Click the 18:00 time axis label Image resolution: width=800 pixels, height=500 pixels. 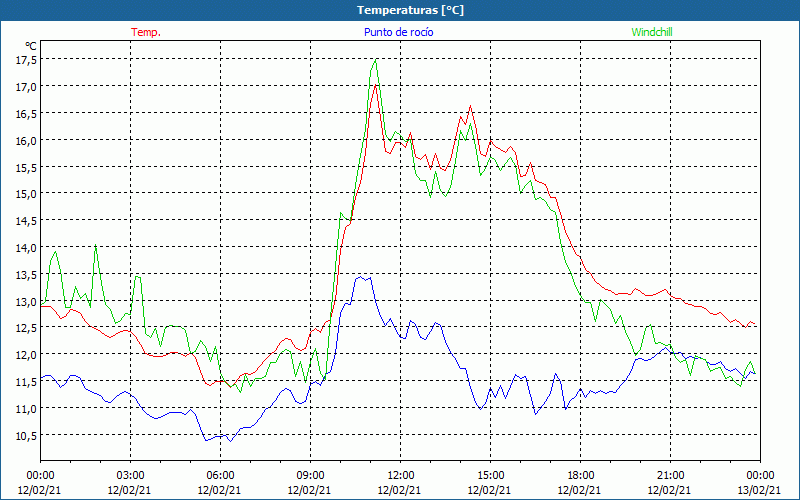click(580, 476)
